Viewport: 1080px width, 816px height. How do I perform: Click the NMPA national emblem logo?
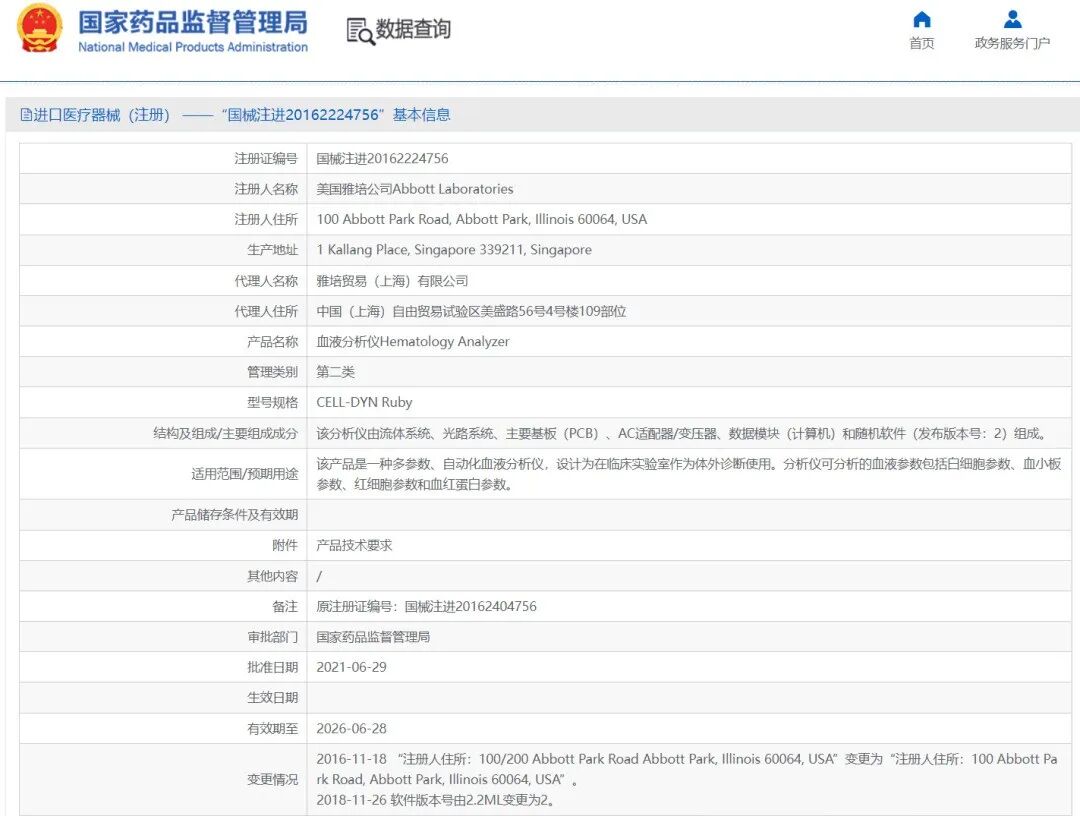[39, 31]
